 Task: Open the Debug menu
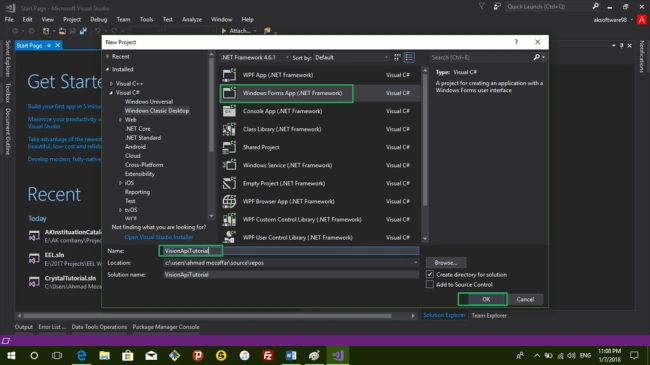(99, 19)
